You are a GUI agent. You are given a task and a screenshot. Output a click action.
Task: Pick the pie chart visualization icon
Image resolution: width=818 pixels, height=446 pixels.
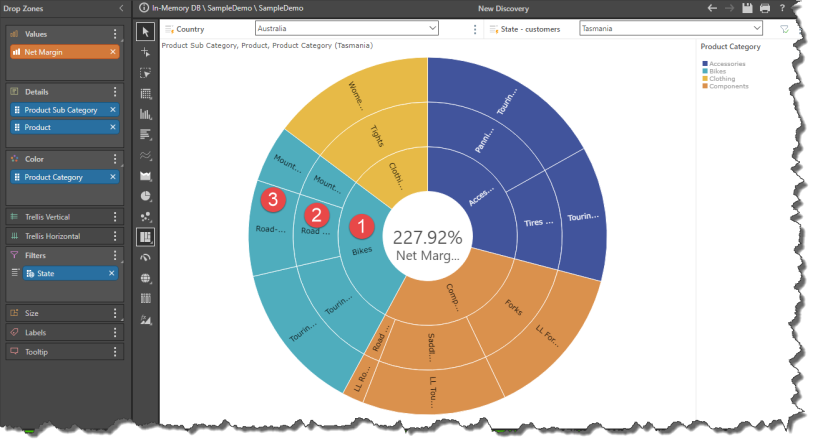point(146,196)
